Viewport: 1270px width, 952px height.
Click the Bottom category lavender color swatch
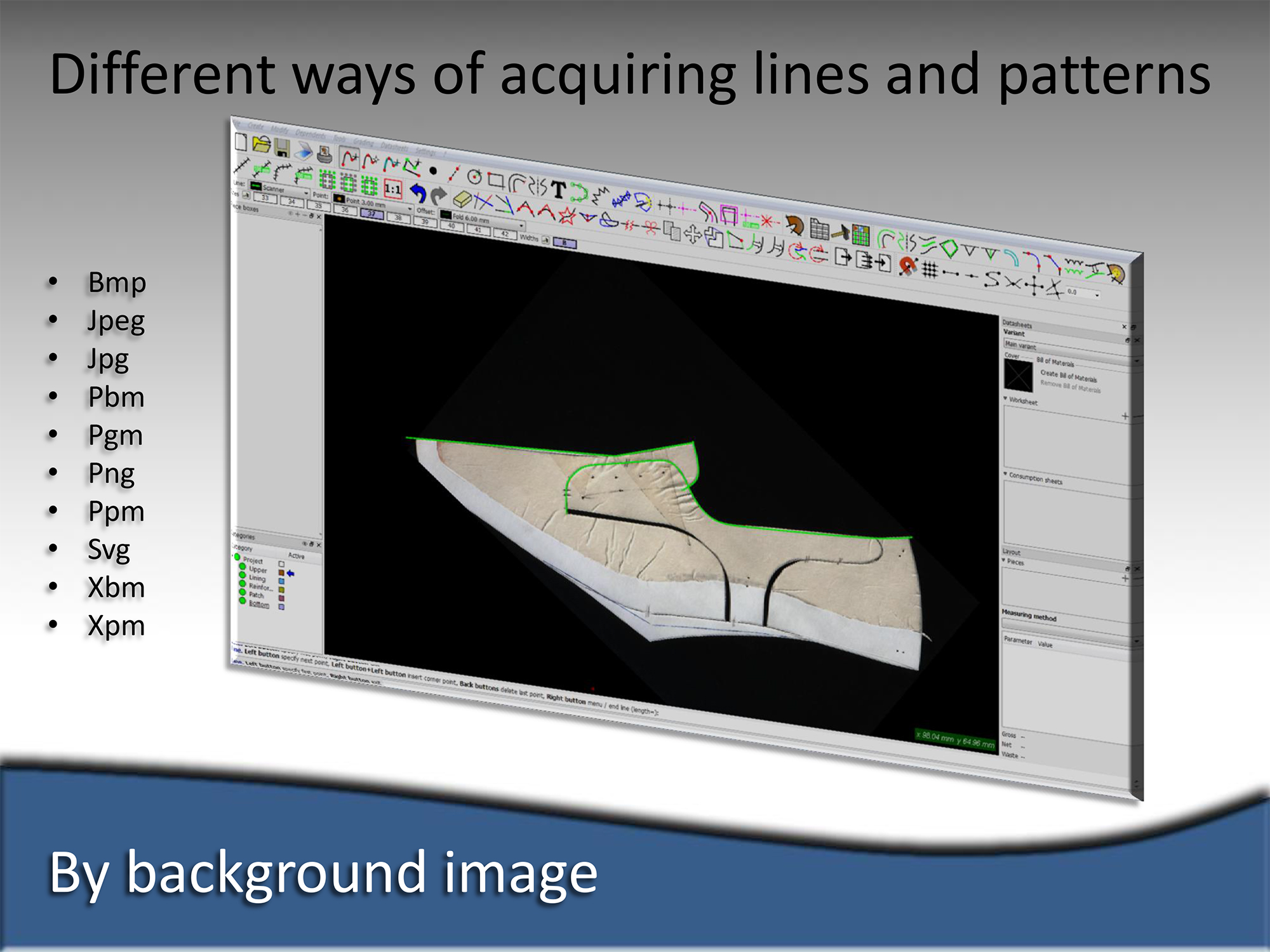[x=281, y=607]
